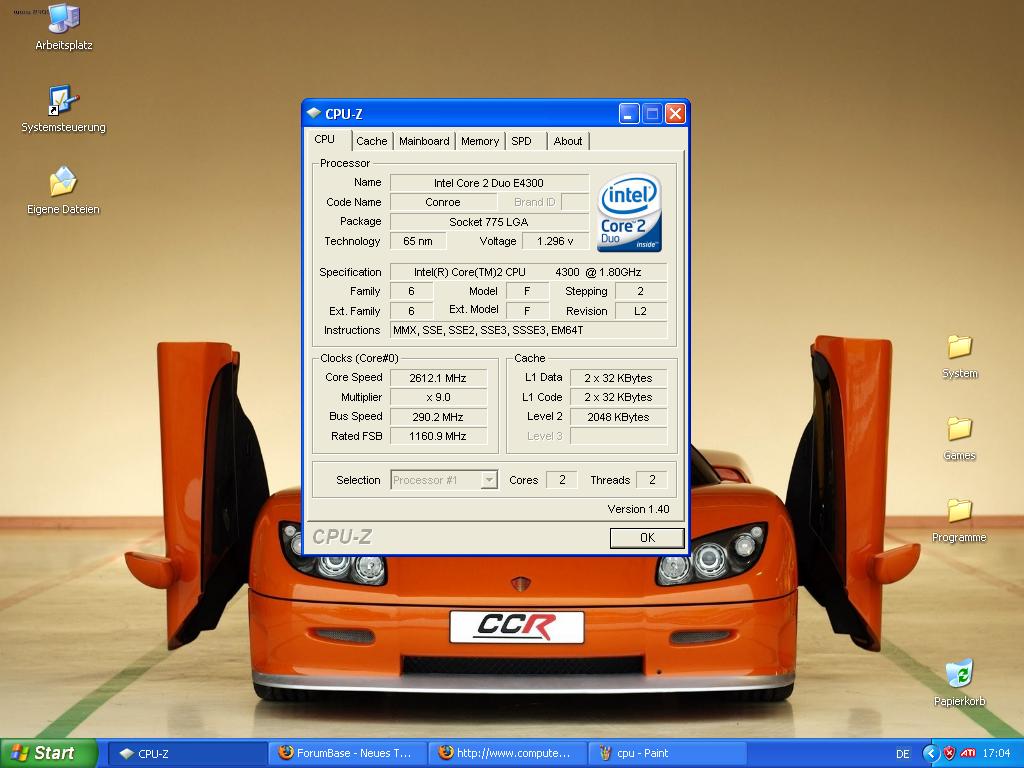This screenshot has width=1024, height=768.
Task: Click the red security shield tray icon
Action: [950, 753]
